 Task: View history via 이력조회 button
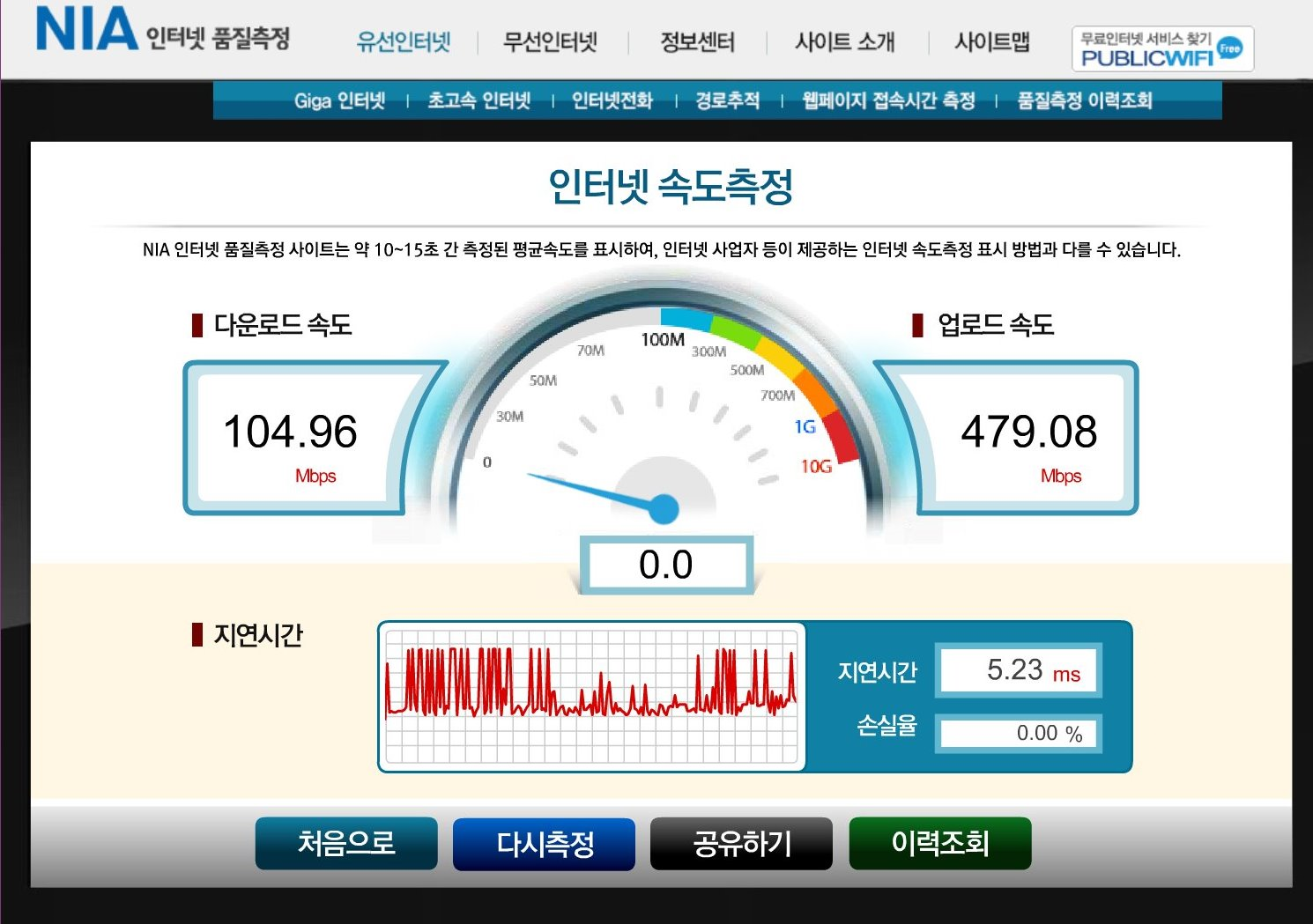click(x=940, y=843)
